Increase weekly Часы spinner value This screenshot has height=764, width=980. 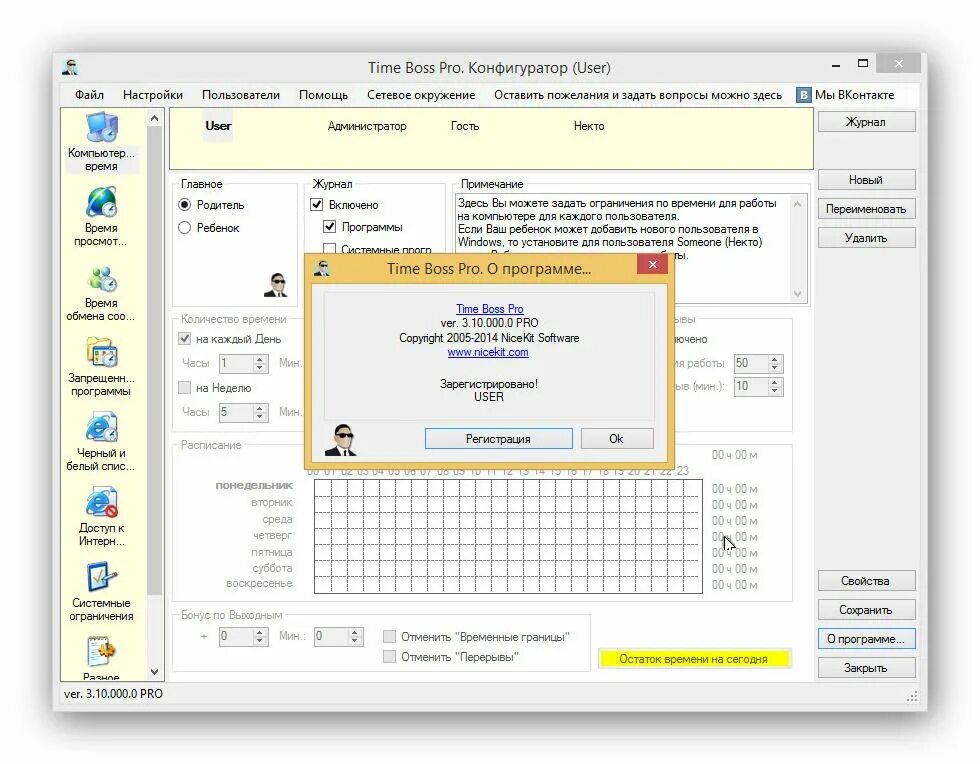point(260,408)
